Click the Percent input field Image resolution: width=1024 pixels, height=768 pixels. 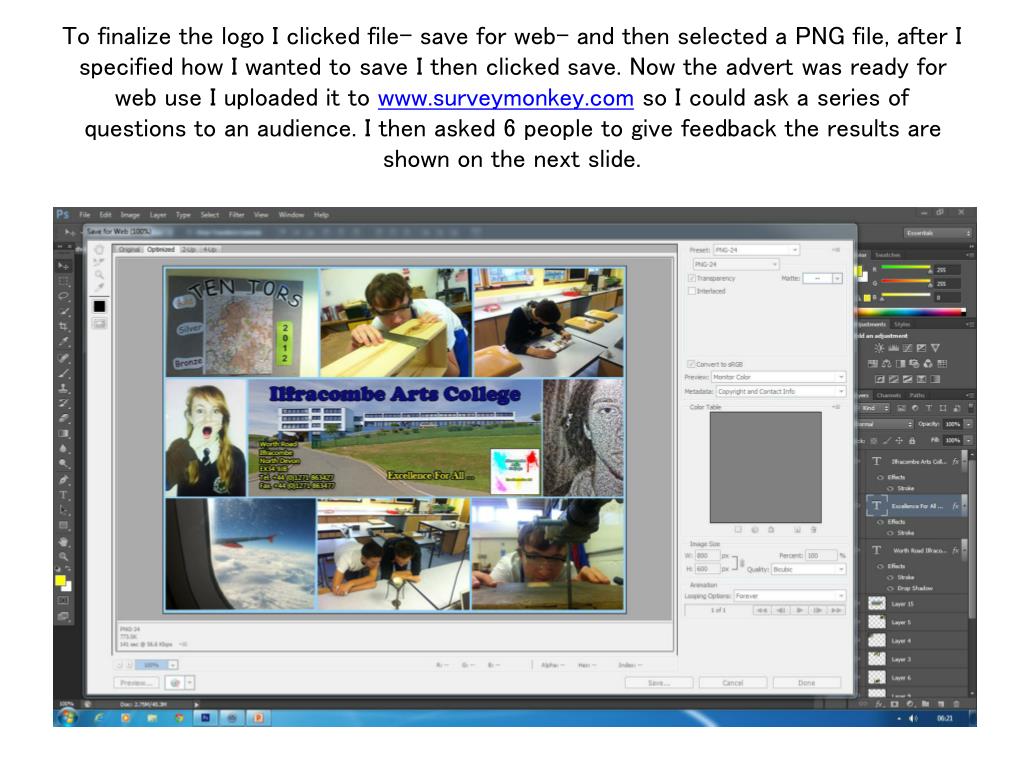821,556
